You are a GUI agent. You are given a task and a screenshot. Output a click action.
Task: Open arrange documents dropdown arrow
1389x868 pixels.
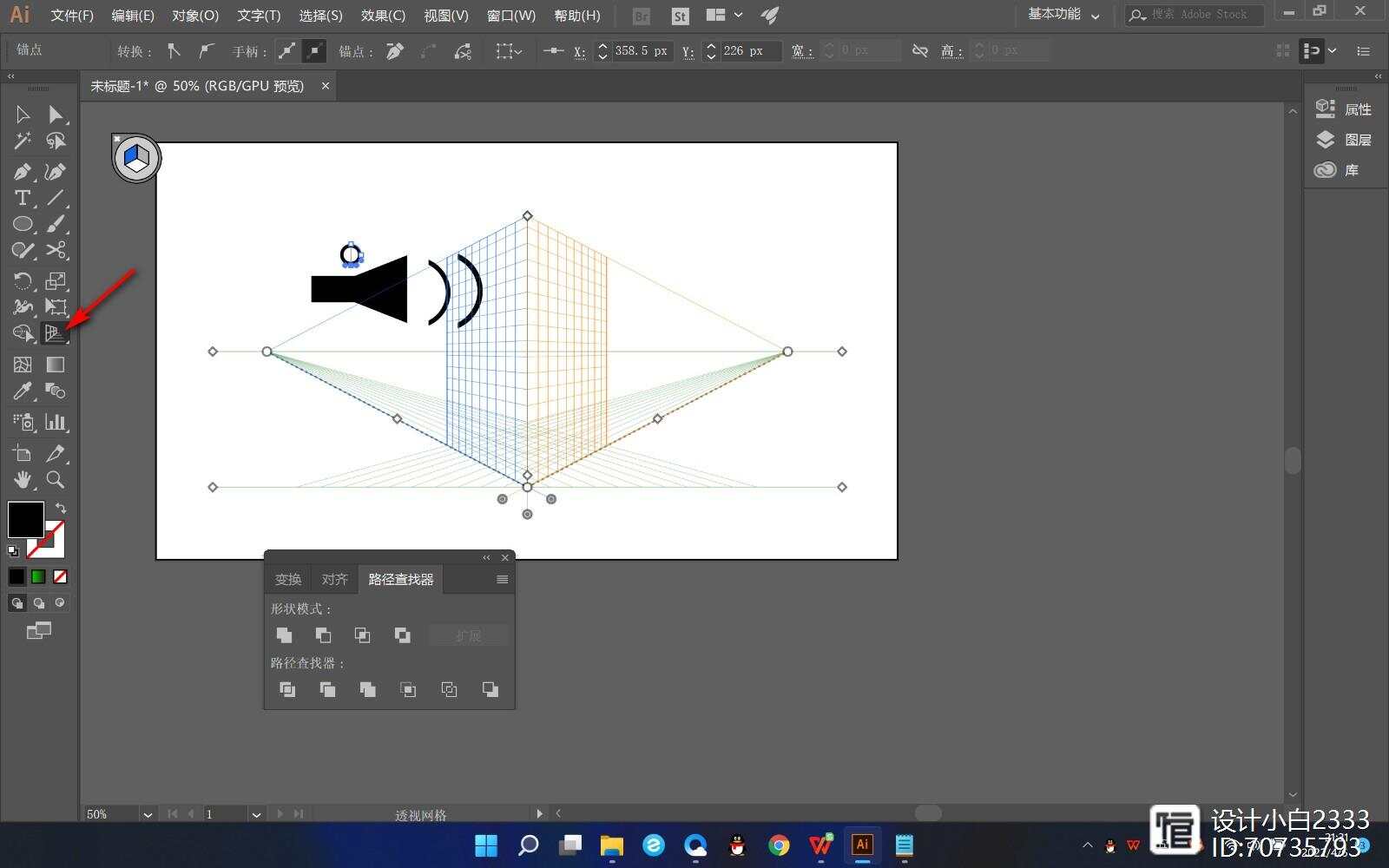739,15
